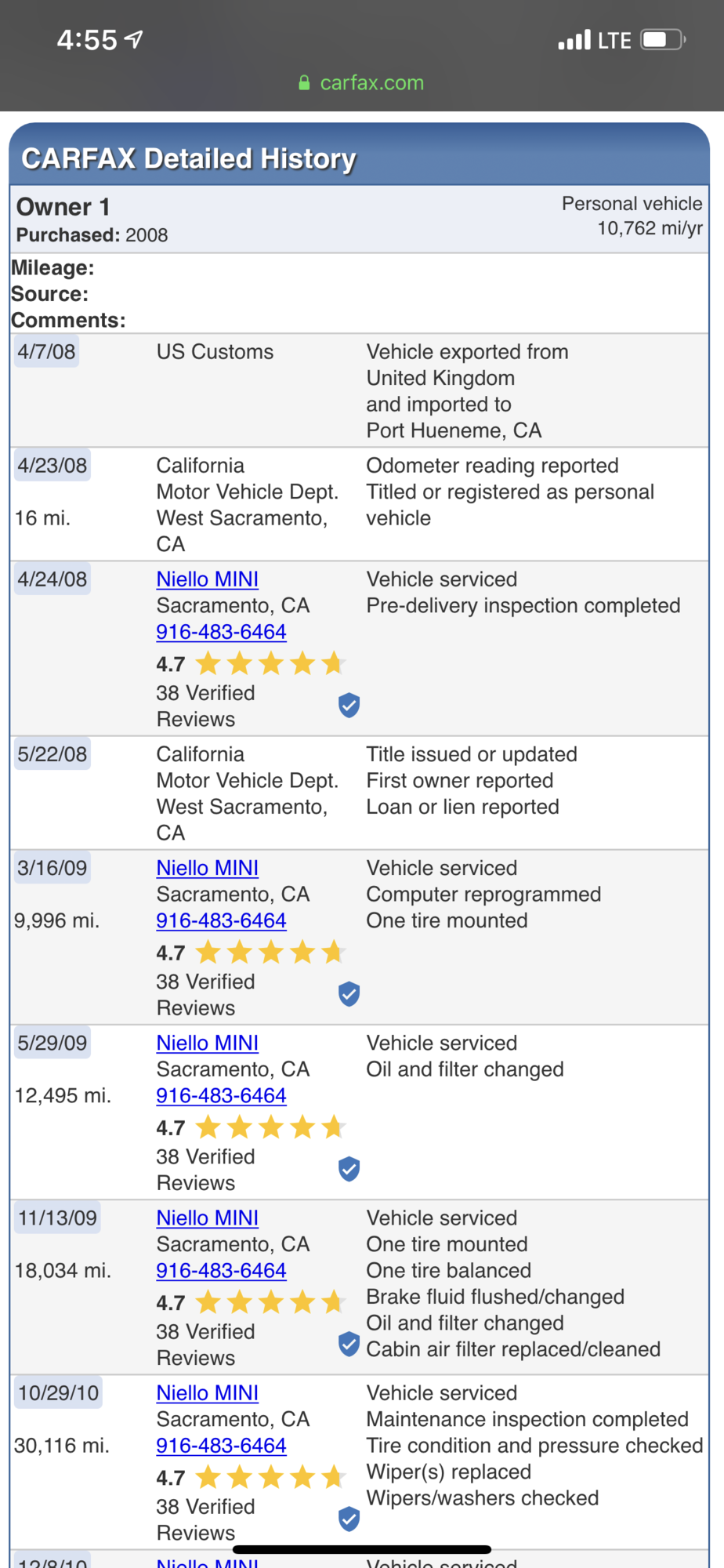
Task: Tap the CARFAX Detailed History header
Action: pos(189,158)
